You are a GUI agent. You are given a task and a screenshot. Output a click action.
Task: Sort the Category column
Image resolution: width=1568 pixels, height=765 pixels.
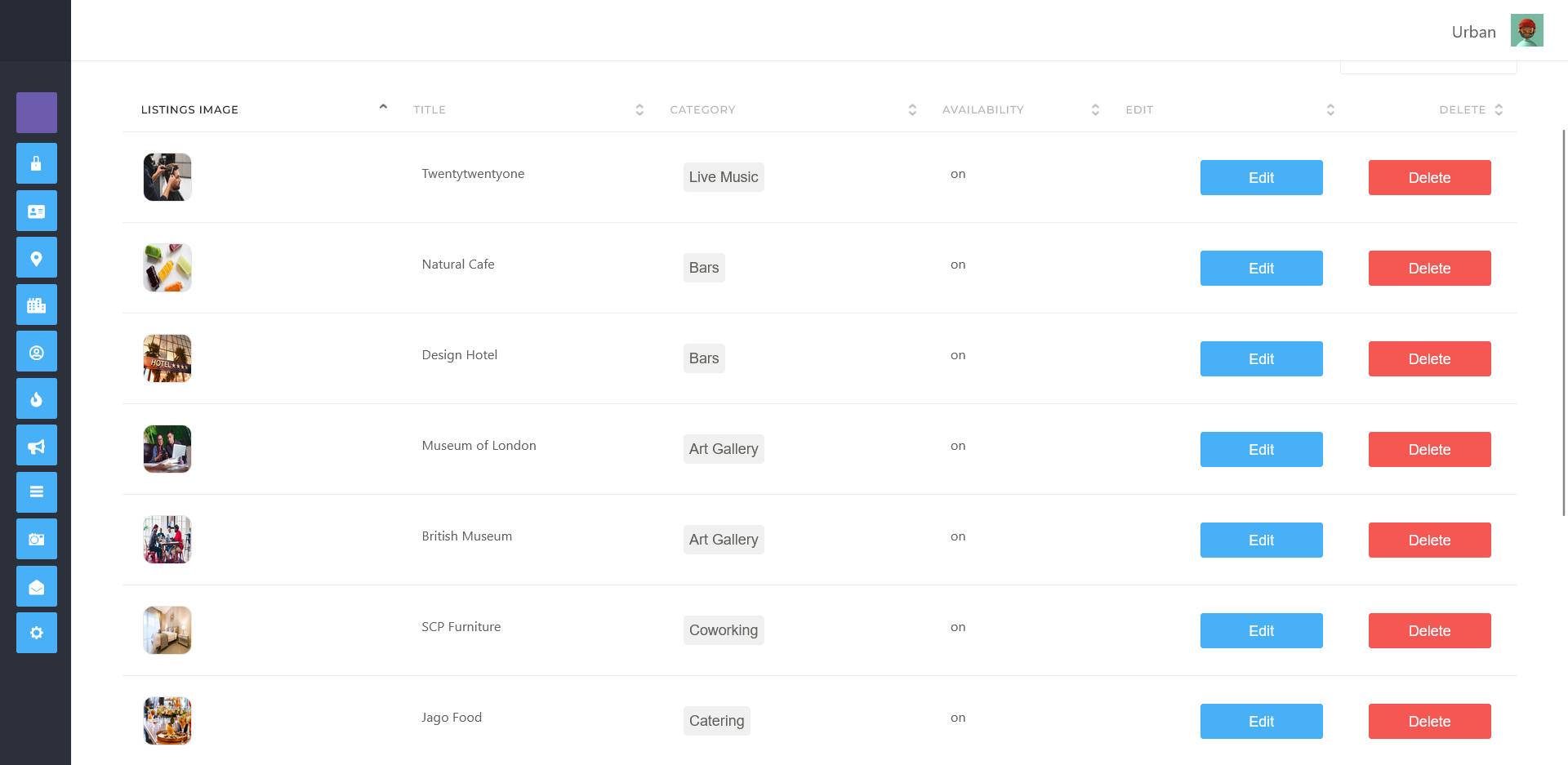click(911, 109)
